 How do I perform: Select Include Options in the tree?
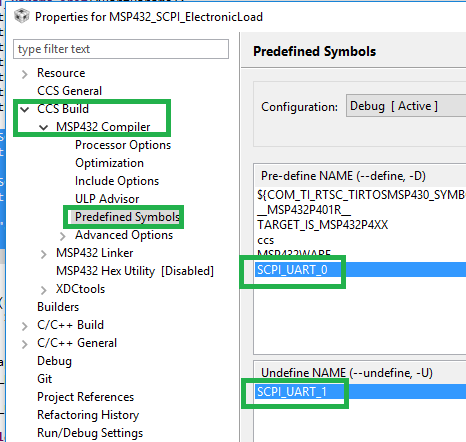(117, 181)
